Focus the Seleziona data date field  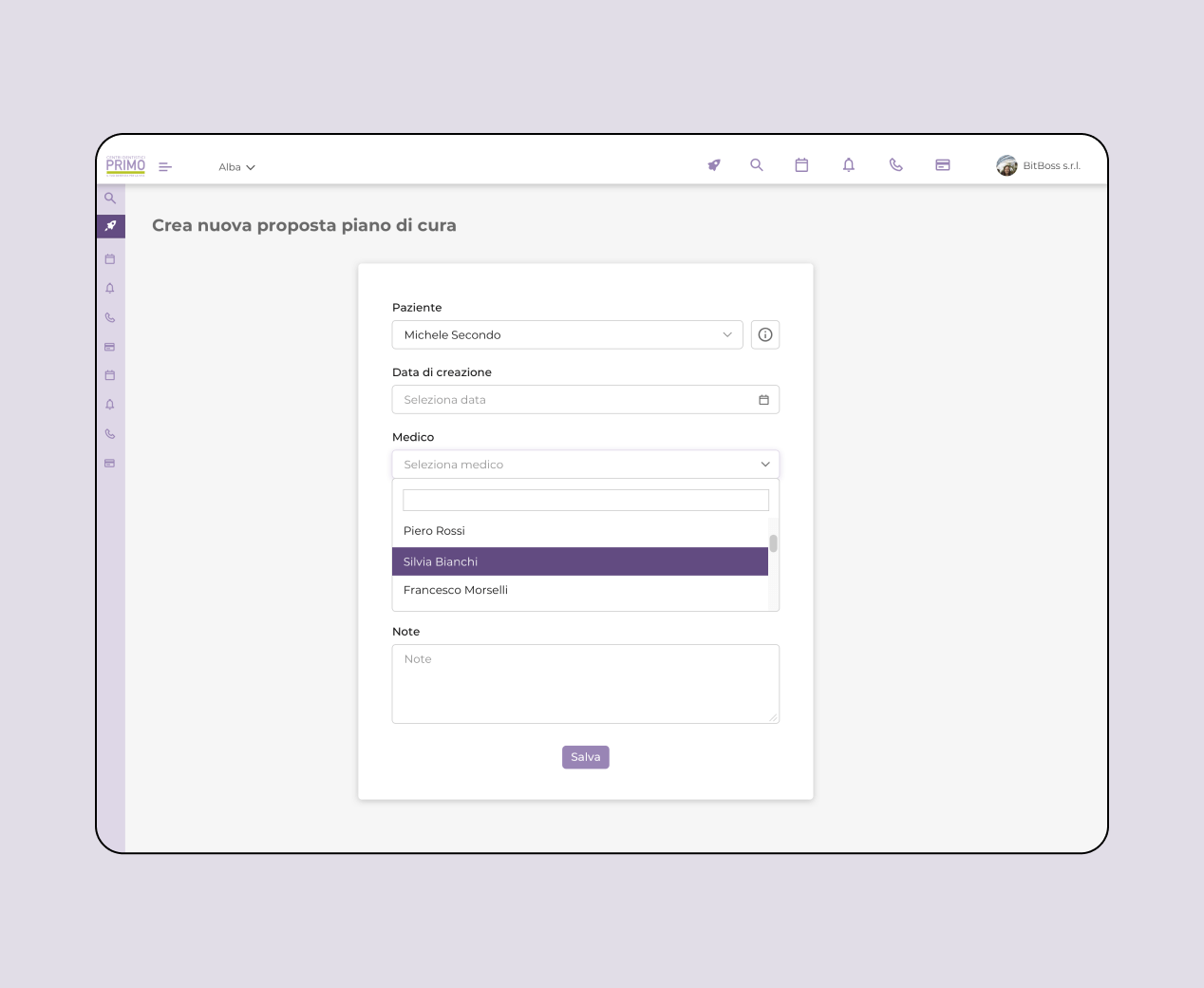574,400
